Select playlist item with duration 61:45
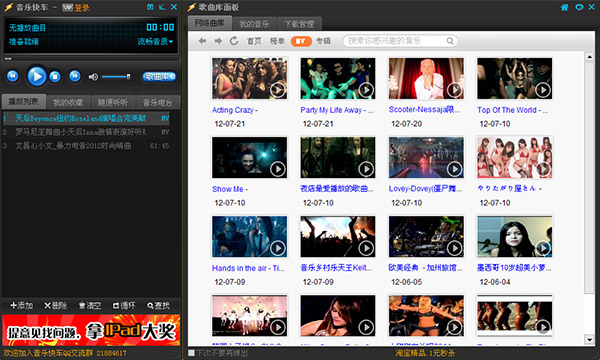 point(86,146)
